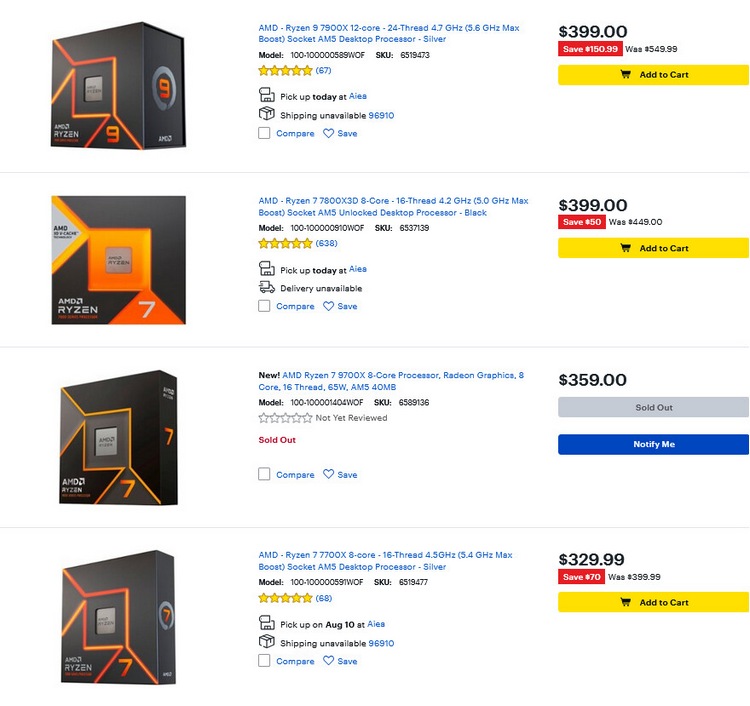Click the Save heart icon for Ryzen 7 9700X
The width and height of the screenshot is (750, 706).
328,475
